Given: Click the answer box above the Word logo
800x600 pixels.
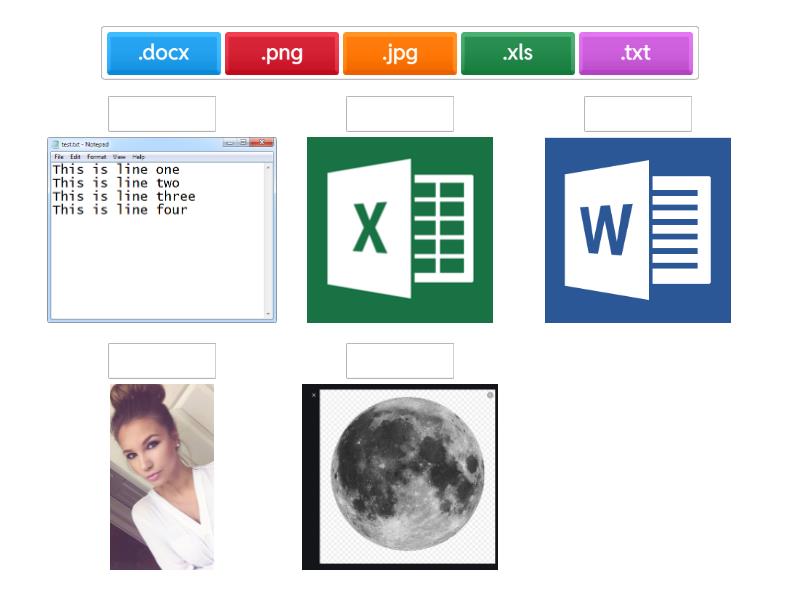Looking at the screenshot, I should (x=637, y=114).
